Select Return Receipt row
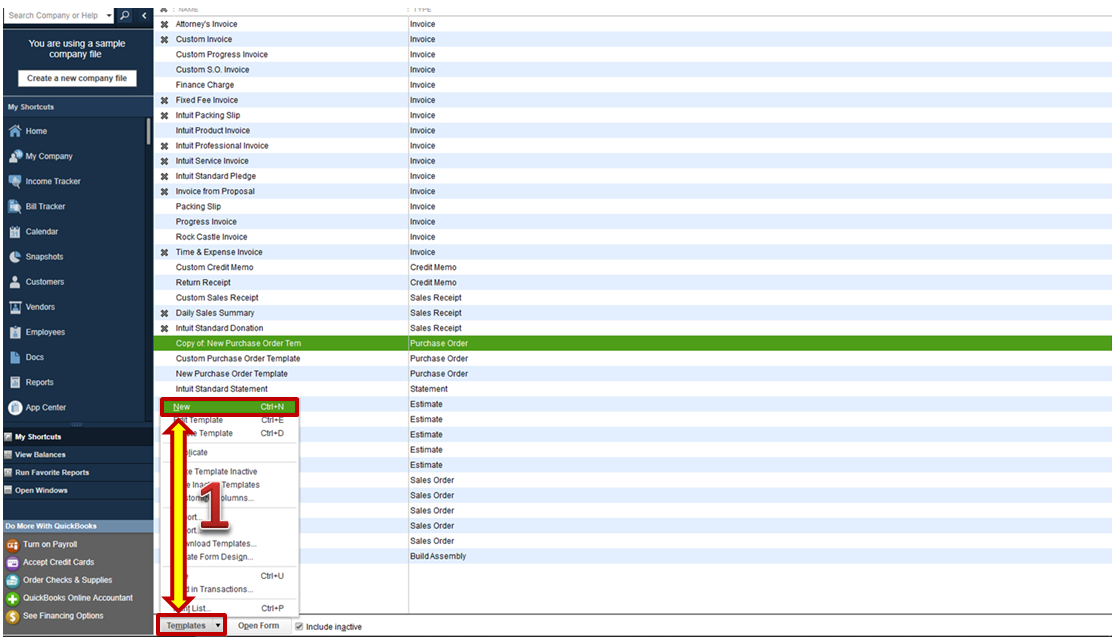Image resolution: width=1117 pixels, height=642 pixels. pyautogui.click(x=633, y=283)
